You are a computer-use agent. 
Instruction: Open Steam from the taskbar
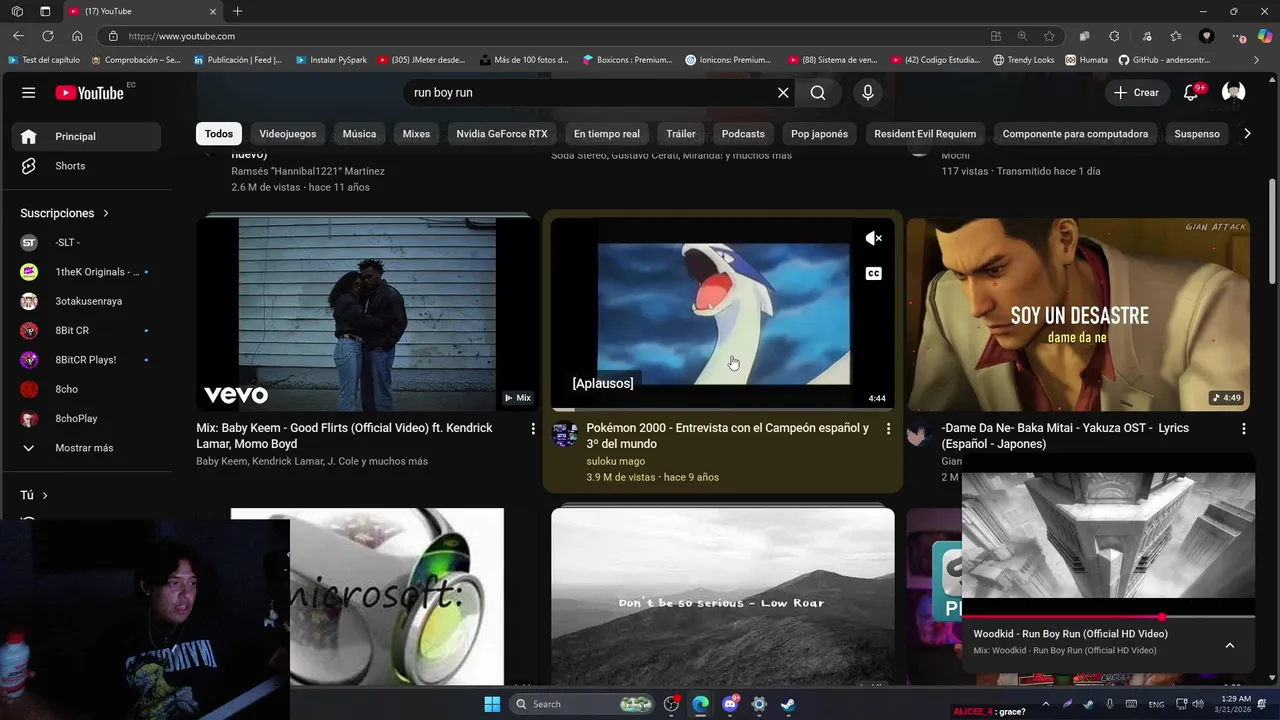coord(788,704)
